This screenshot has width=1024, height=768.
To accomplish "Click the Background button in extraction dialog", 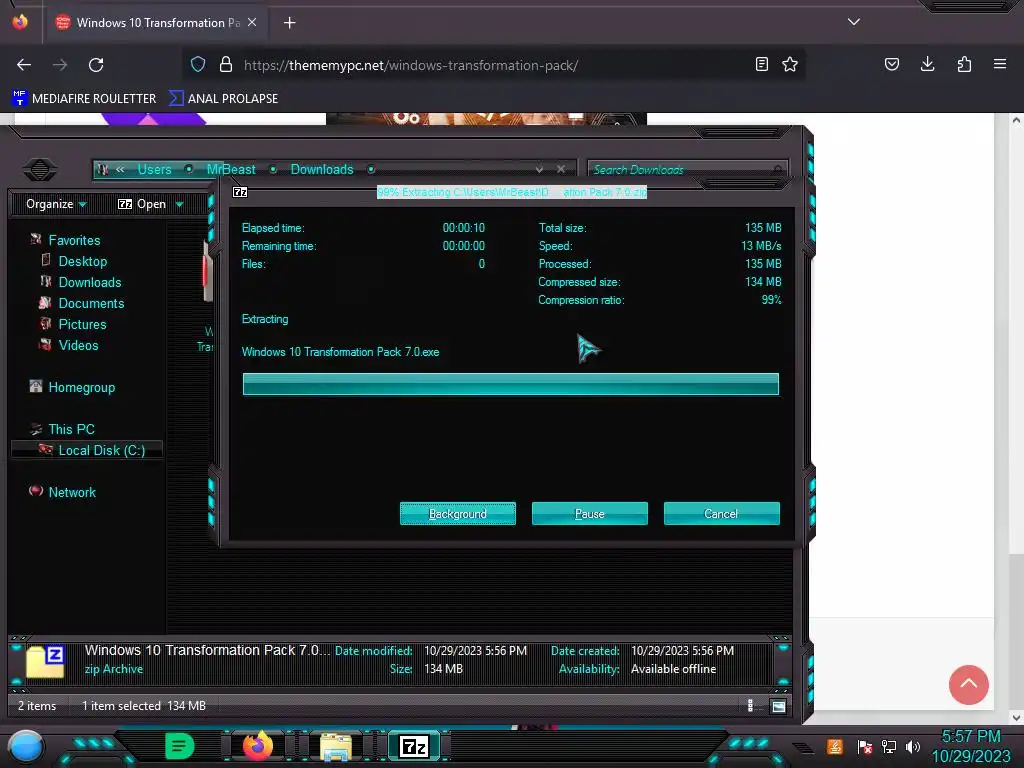I will point(457,513).
